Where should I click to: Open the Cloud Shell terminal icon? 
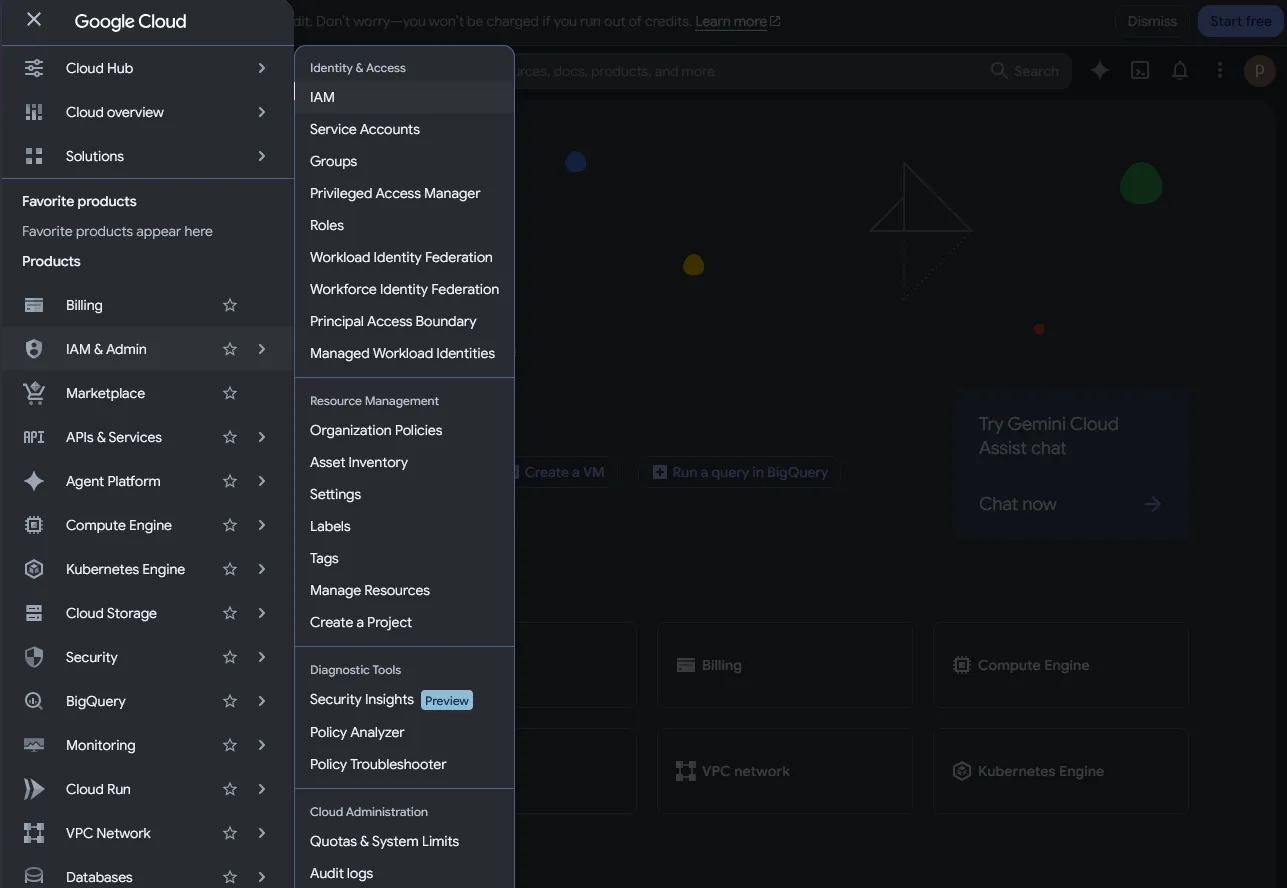tap(1140, 70)
